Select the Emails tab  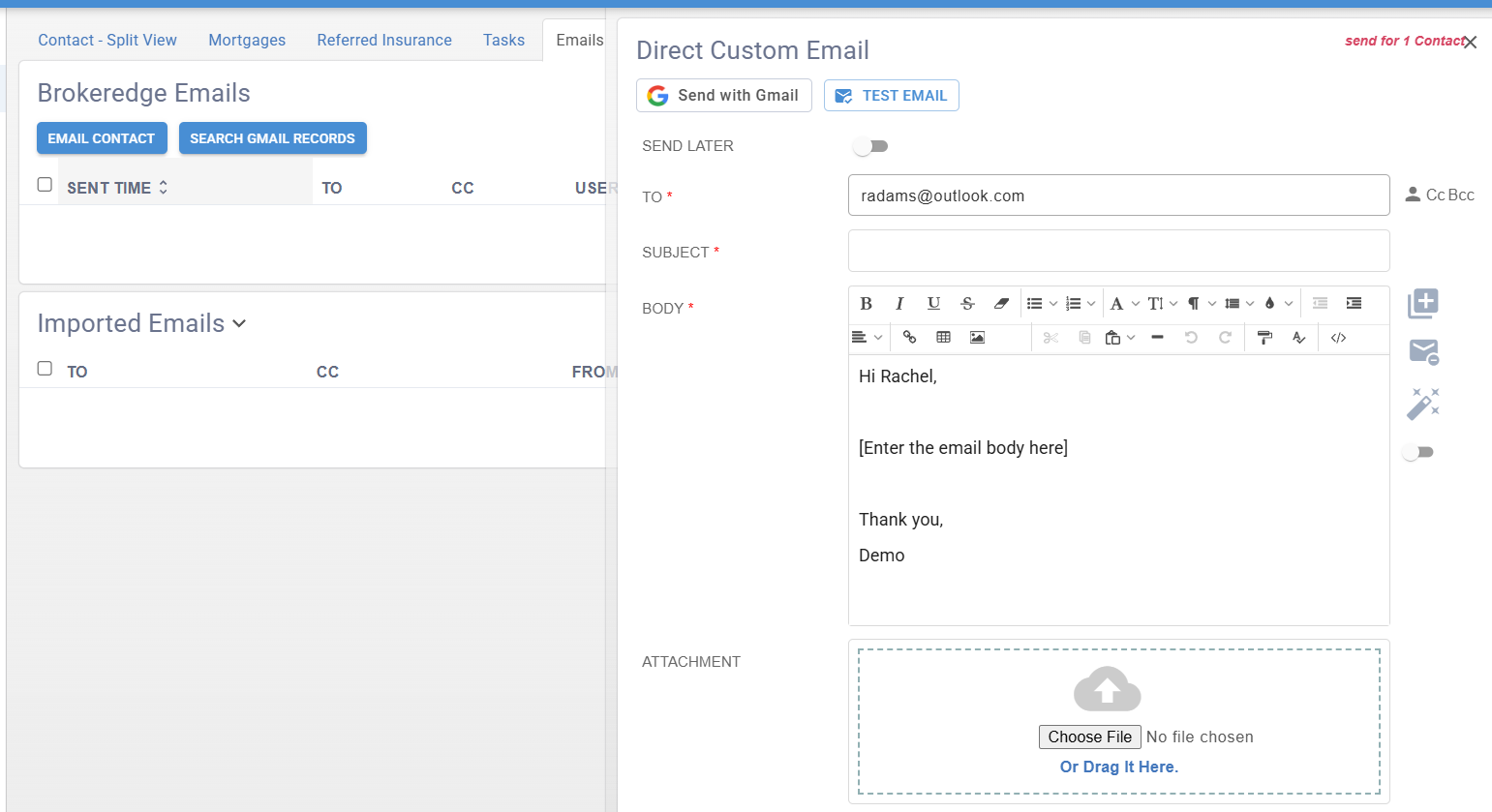pyautogui.click(x=579, y=40)
